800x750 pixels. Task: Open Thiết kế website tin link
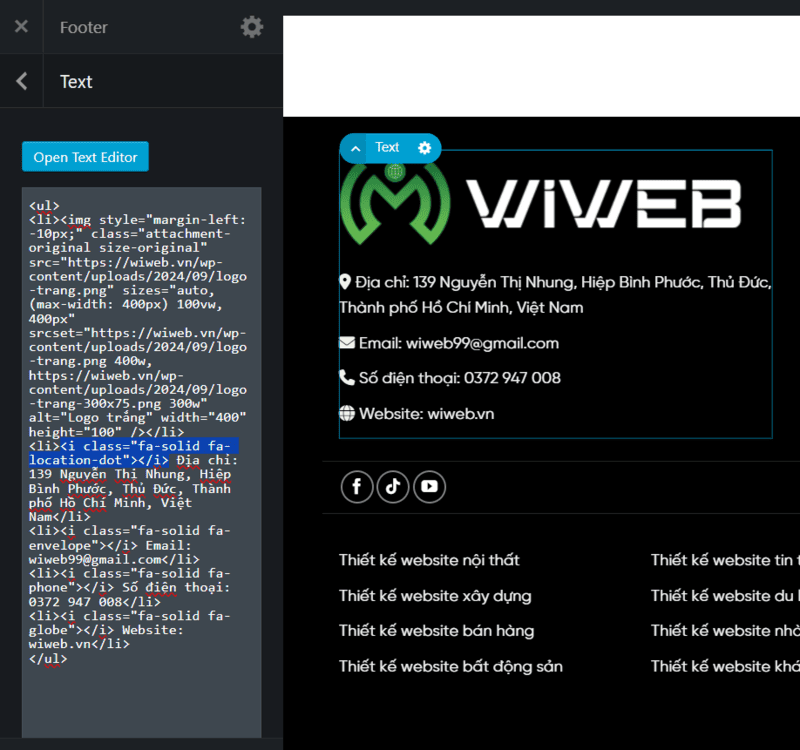point(724,560)
